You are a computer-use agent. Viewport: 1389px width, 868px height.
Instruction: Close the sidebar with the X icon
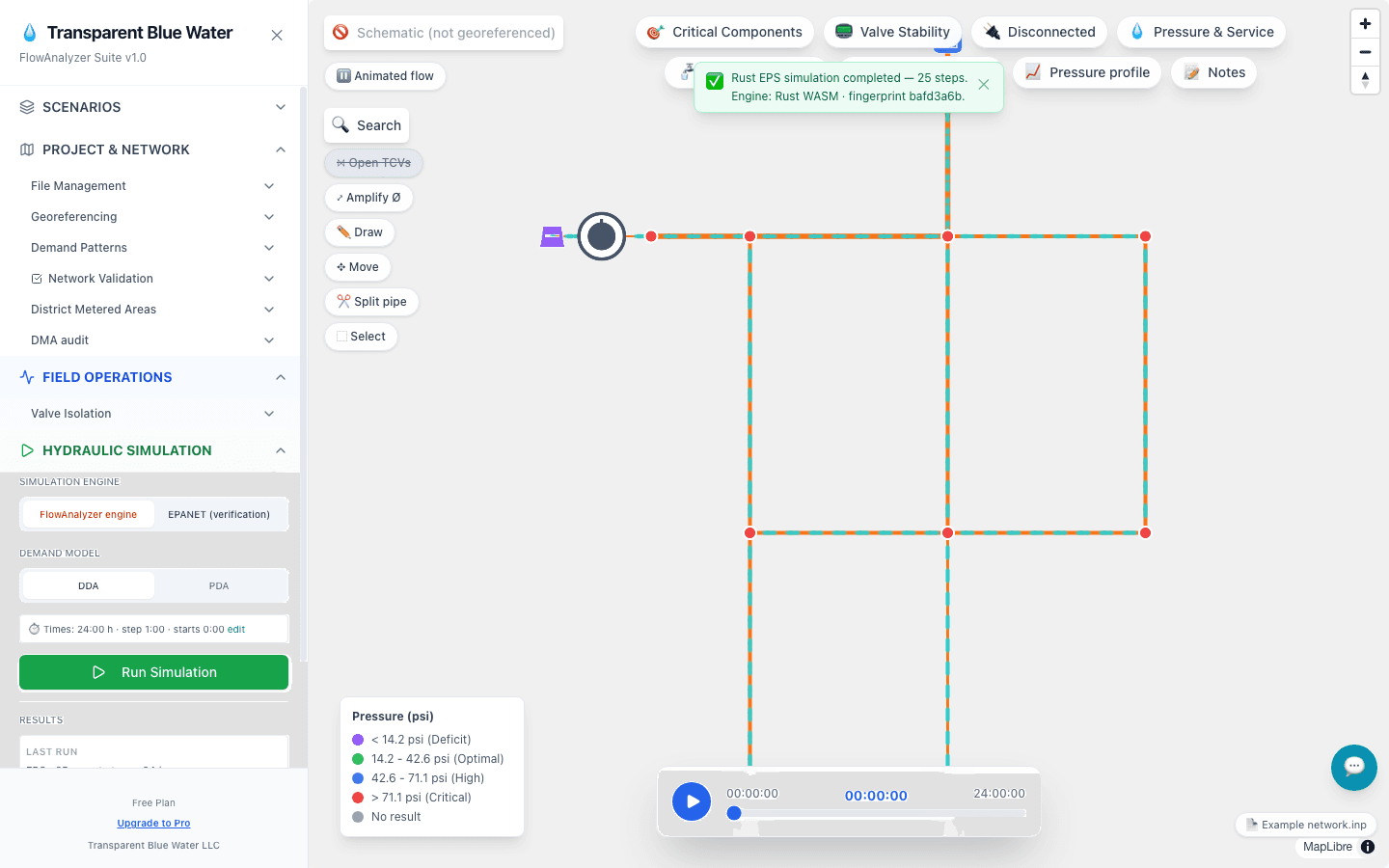pyautogui.click(x=277, y=36)
